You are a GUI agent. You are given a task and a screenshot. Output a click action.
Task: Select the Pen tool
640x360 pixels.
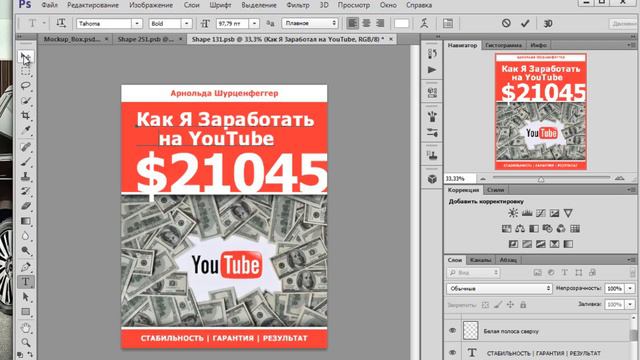(x=25, y=267)
